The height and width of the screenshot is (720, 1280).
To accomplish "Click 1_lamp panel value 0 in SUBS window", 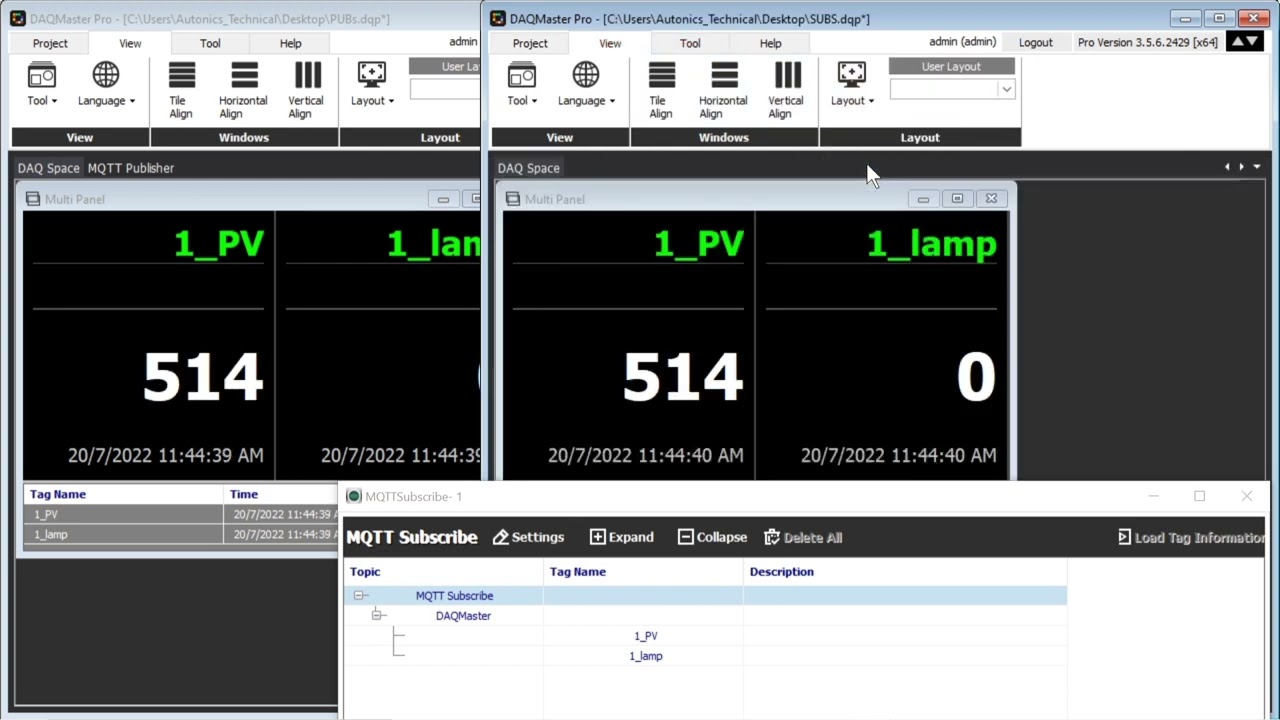I will pyautogui.click(x=976, y=378).
